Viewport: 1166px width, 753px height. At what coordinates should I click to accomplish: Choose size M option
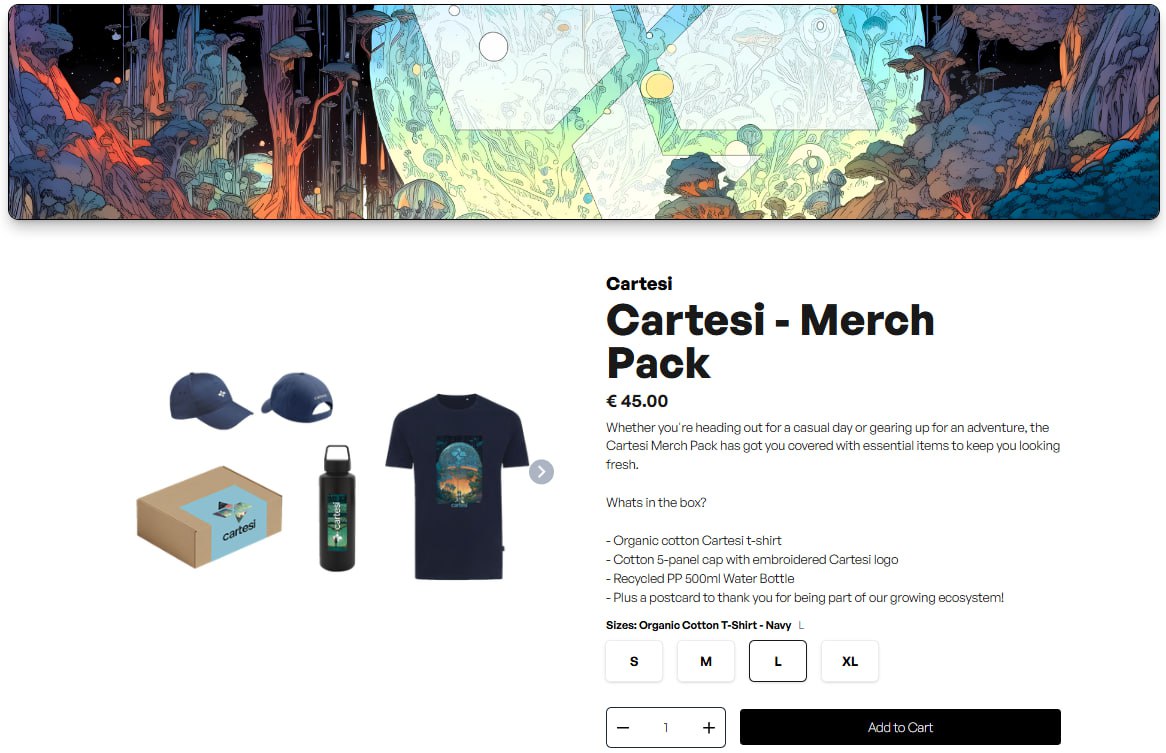click(706, 661)
